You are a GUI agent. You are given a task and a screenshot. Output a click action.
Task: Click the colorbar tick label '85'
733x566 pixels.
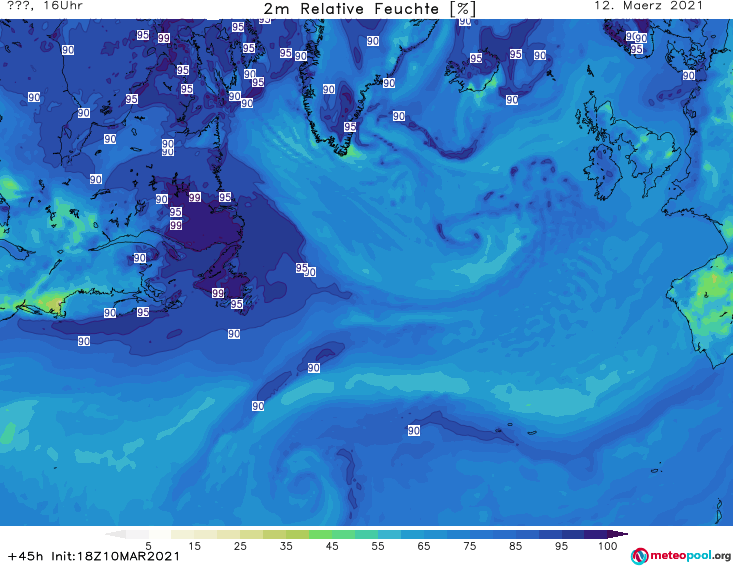pos(515,546)
